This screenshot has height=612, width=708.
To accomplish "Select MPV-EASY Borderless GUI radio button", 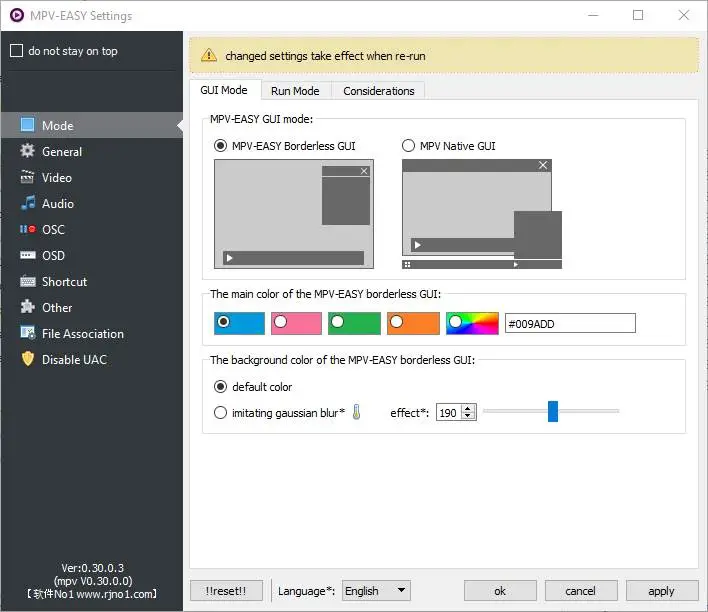I will 220,146.
